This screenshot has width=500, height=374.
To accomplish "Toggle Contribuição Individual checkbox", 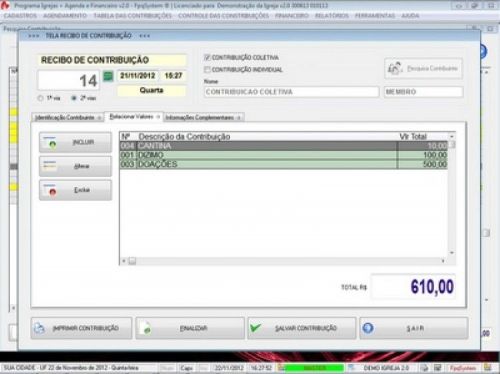I will tap(207, 69).
